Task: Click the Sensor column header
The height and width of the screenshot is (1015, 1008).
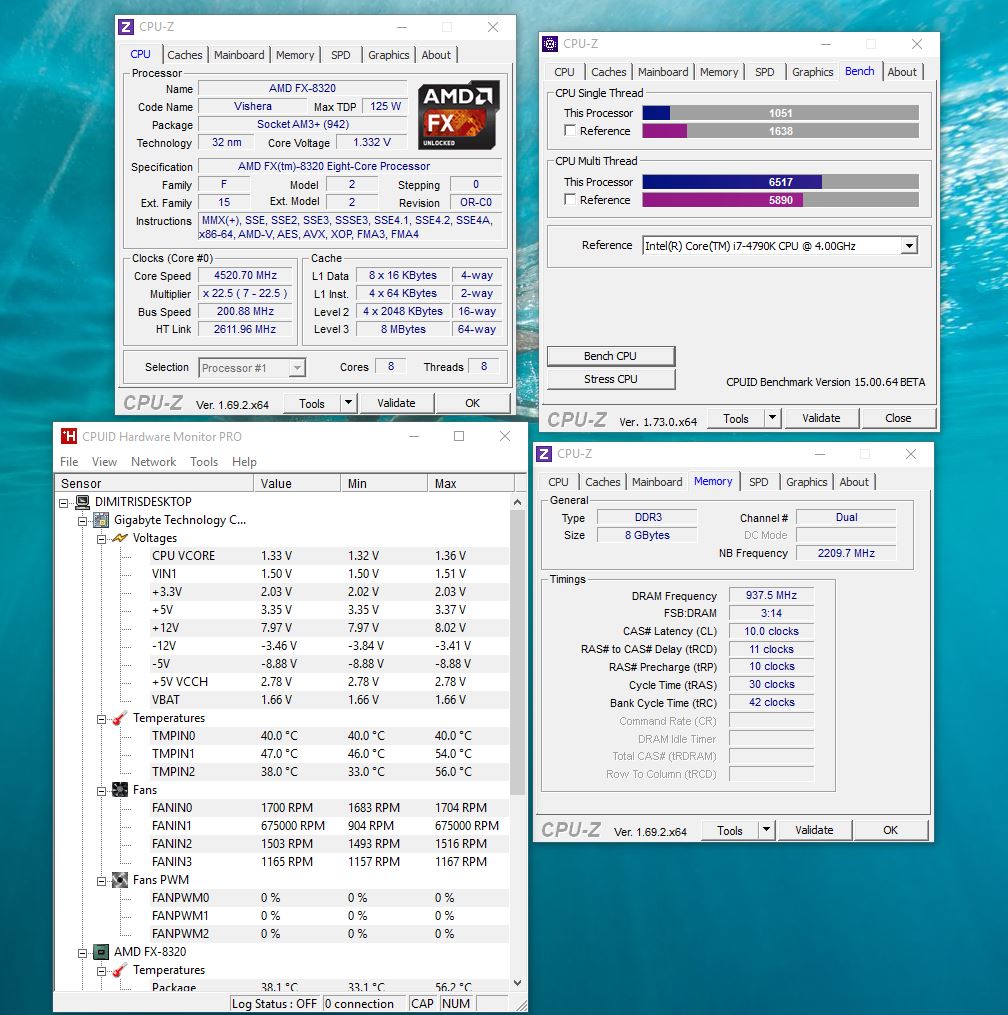Action: pyautogui.click(x=155, y=483)
